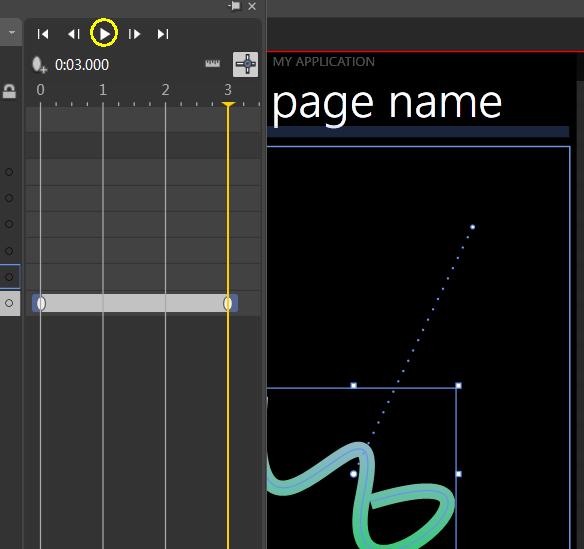
Task: Record a new keyframe
Action: 39,65
